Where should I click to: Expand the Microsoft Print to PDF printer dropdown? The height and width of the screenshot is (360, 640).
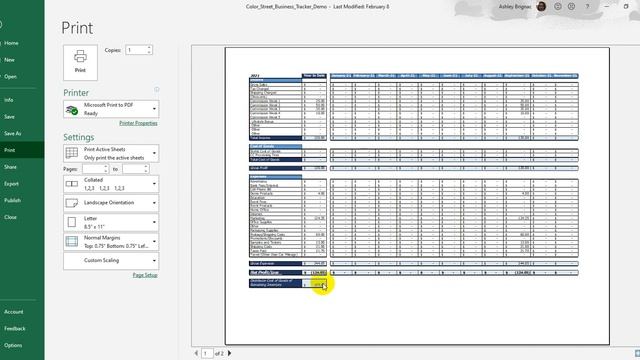[x=111, y=109]
